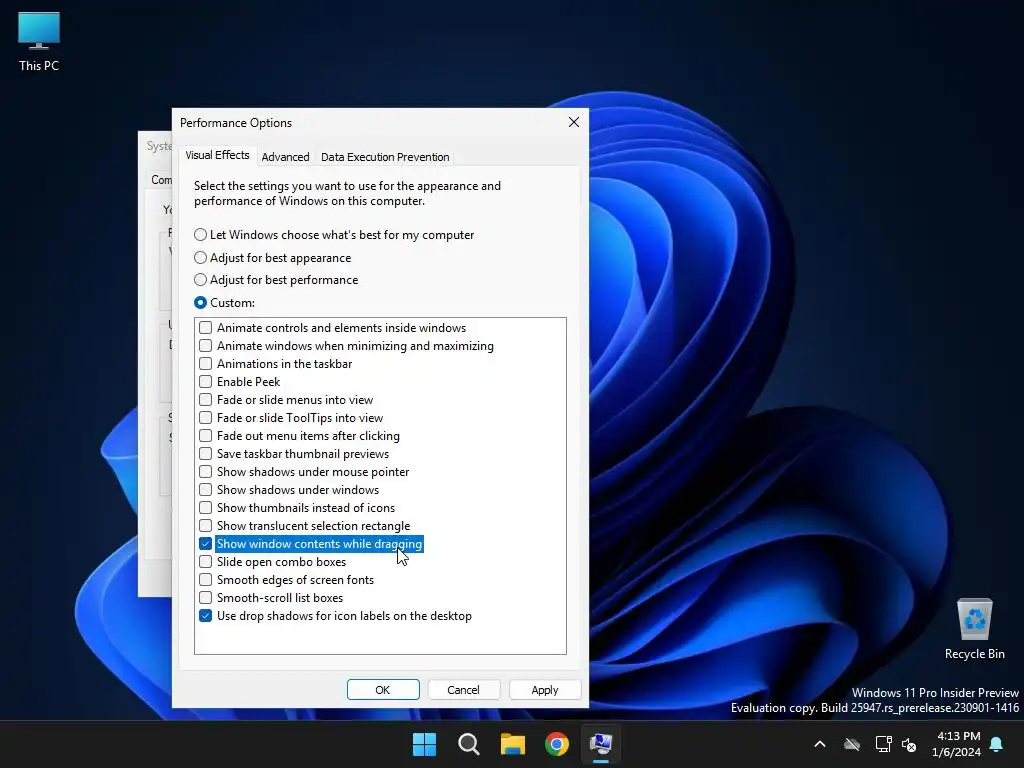1024x768 pixels.
Task: Check Save taskbar thumbnail previews
Action: click(205, 453)
